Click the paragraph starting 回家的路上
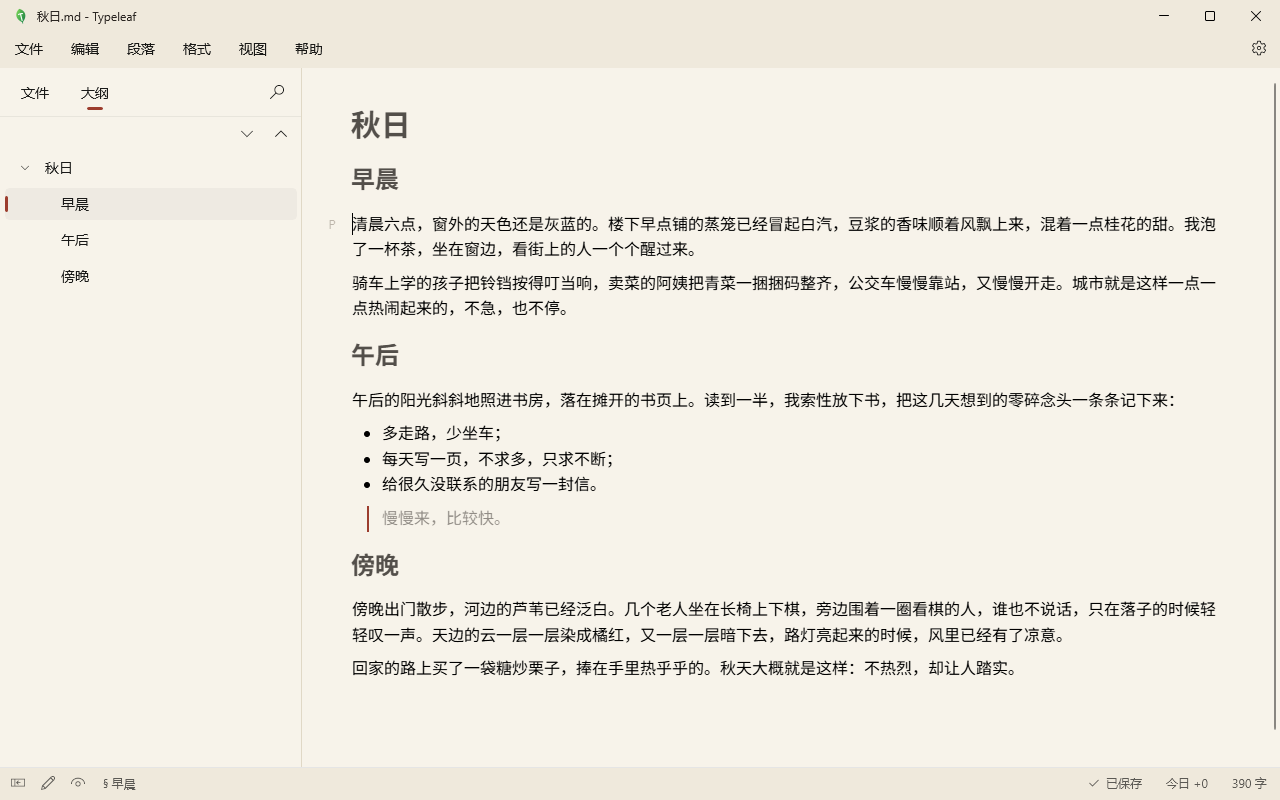The height and width of the screenshot is (800, 1280). 687,669
